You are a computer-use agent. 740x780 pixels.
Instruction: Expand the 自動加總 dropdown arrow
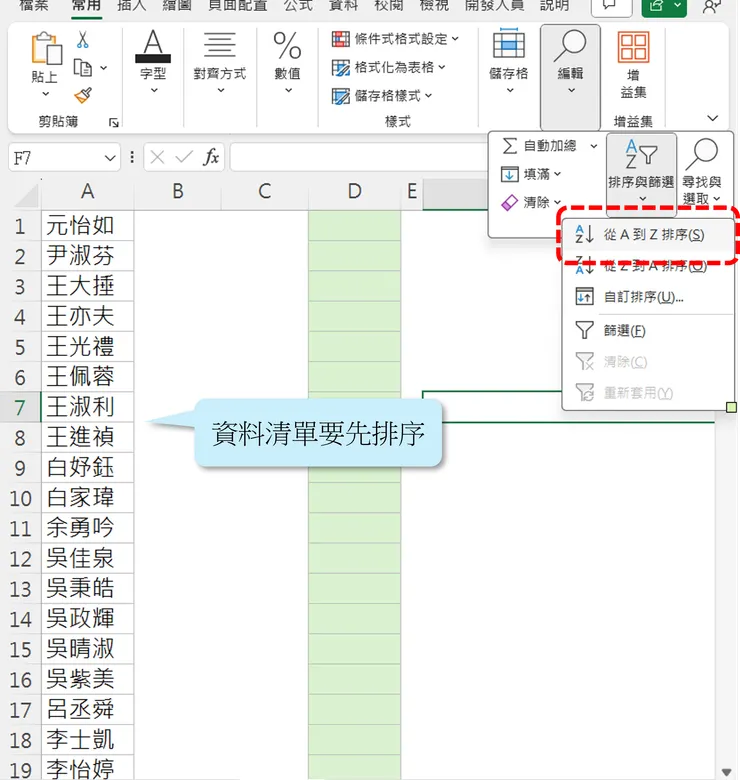[594, 146]
